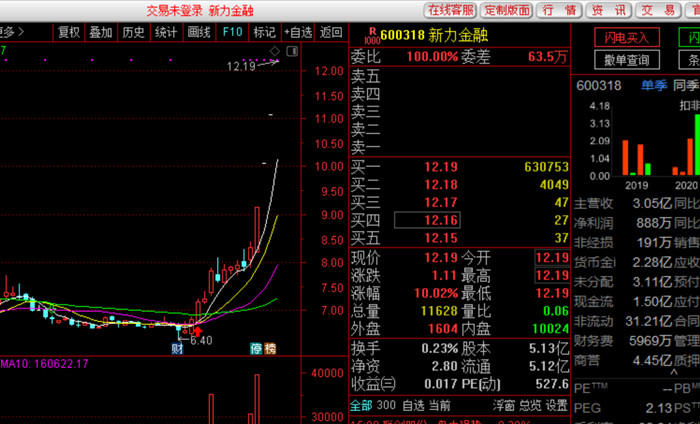Click MA10 volume indicator label

(44, 364)
